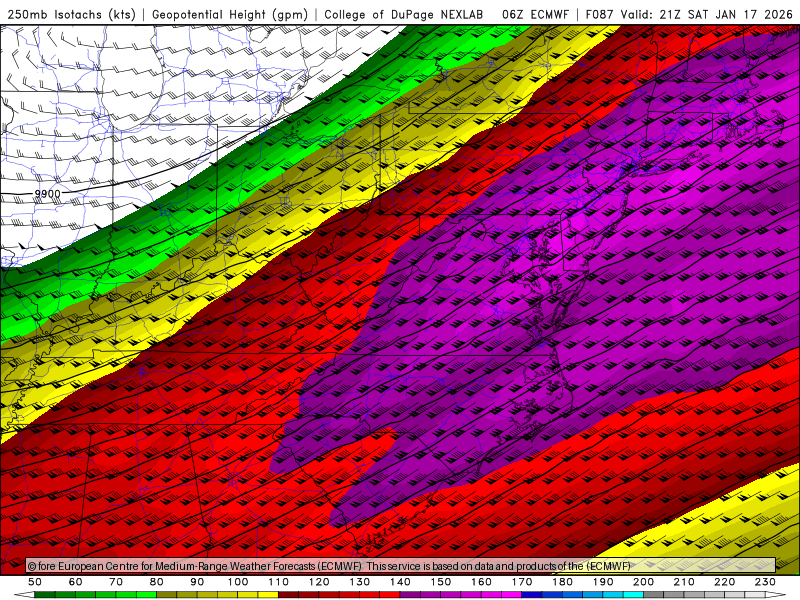Click the '250mb Isotachs (kts)' title text
This screenshot has height=600, width=800.
[x=71, y=14]
